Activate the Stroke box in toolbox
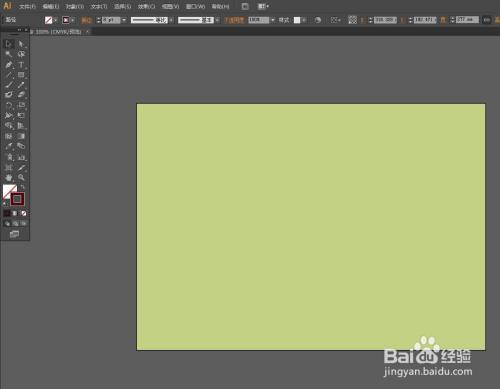Viewport: 500px width, 389px height. tap(17, 199)
